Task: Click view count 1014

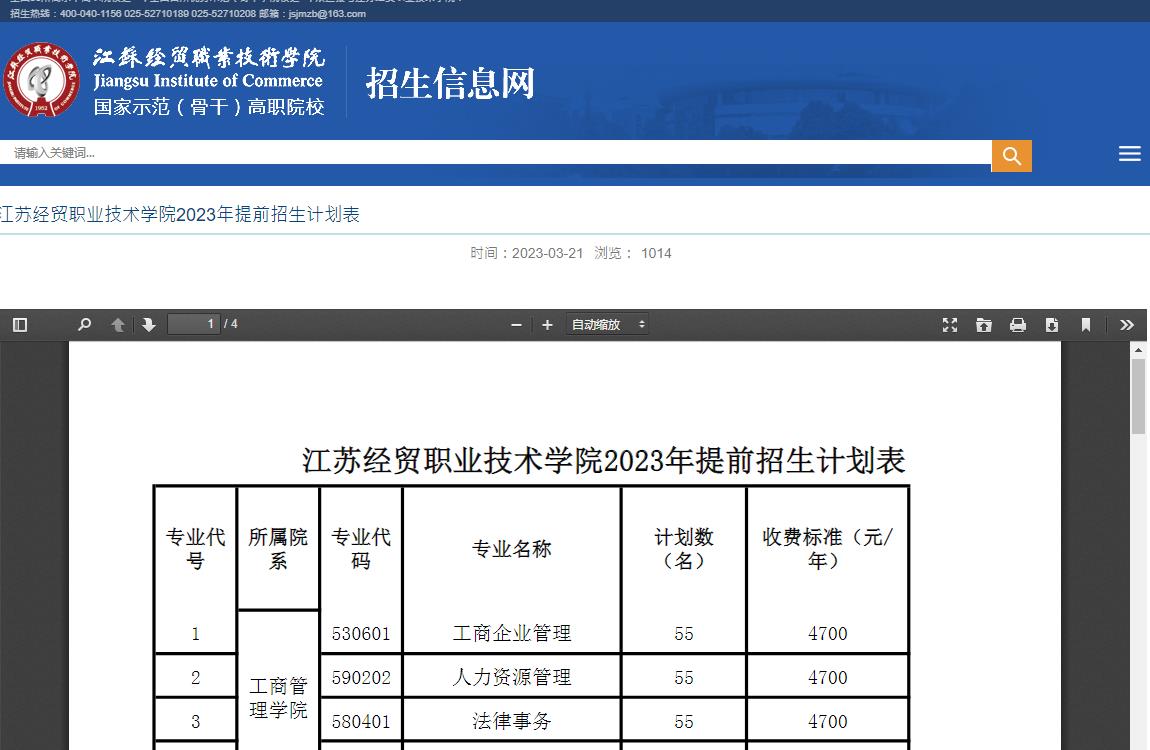Action: 656,253
